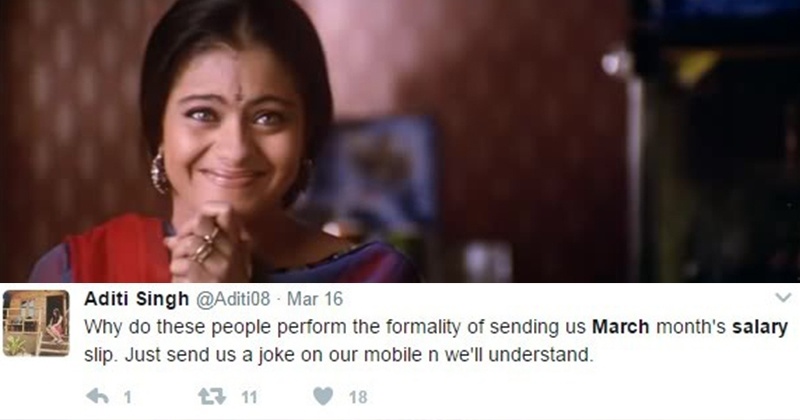This screenshot has height=420, width=800.
Task: Click the bold word salary in tweet
Action: (x=760, y=327)
